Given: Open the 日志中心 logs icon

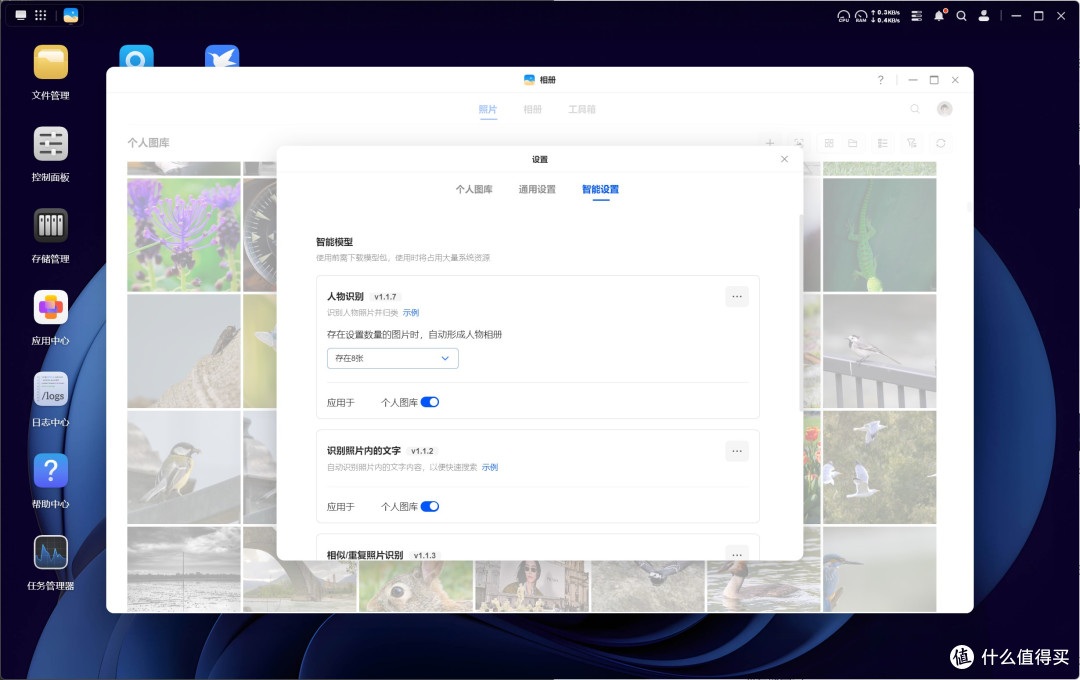Looking at the screenshot, I should 50,389.
